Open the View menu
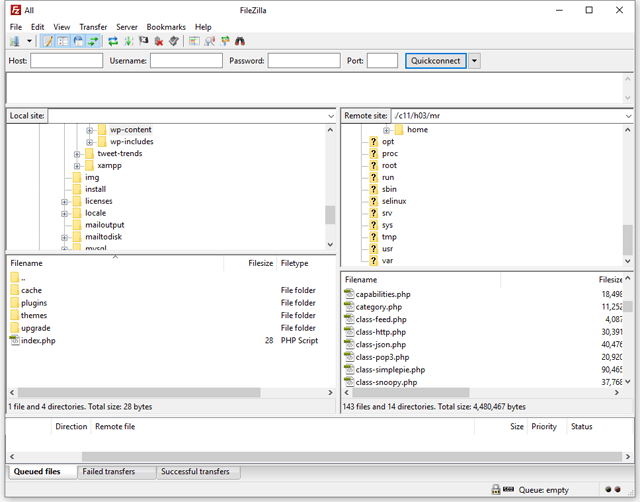Viewport: 640px width, 502px height. click(62, 27)
